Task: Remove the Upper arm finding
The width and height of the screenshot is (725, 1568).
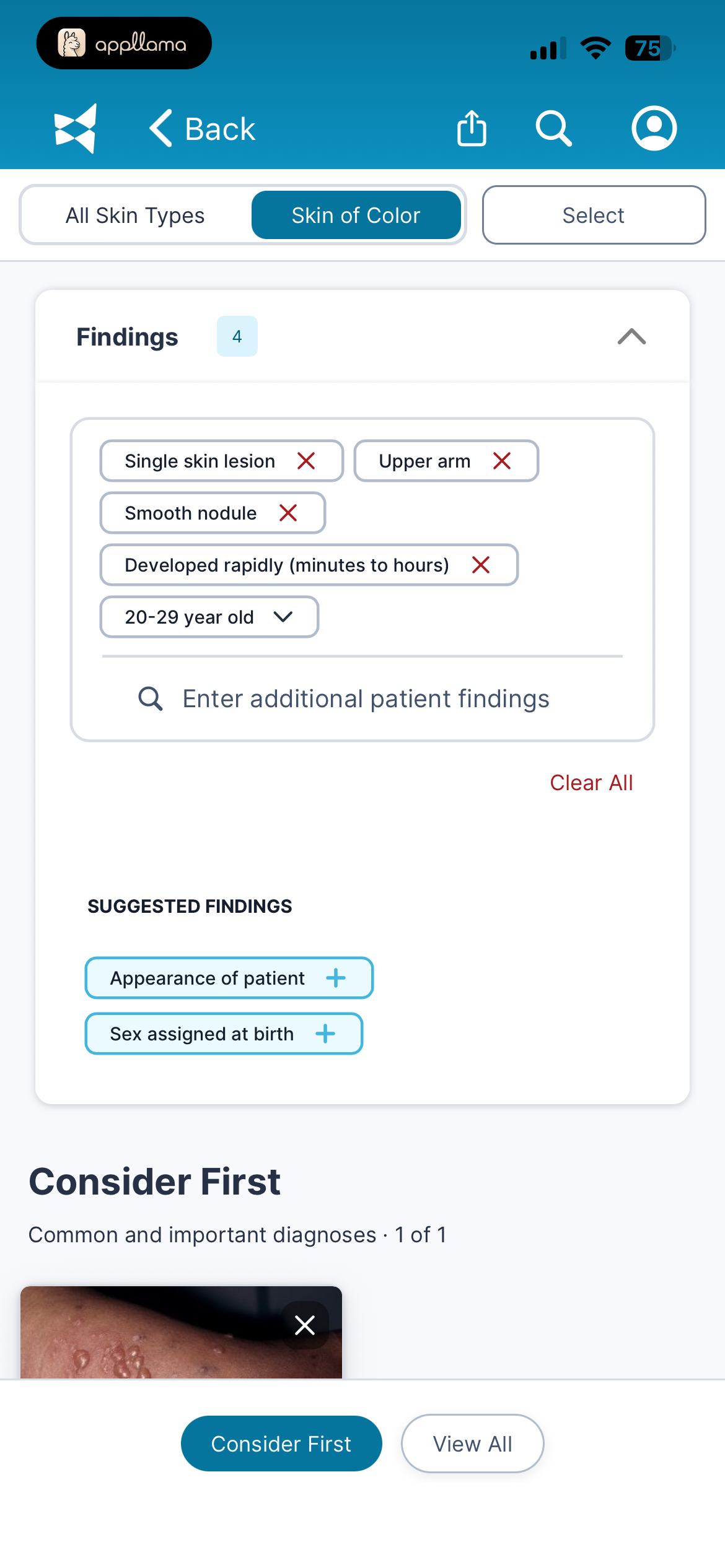Action: 502,461
